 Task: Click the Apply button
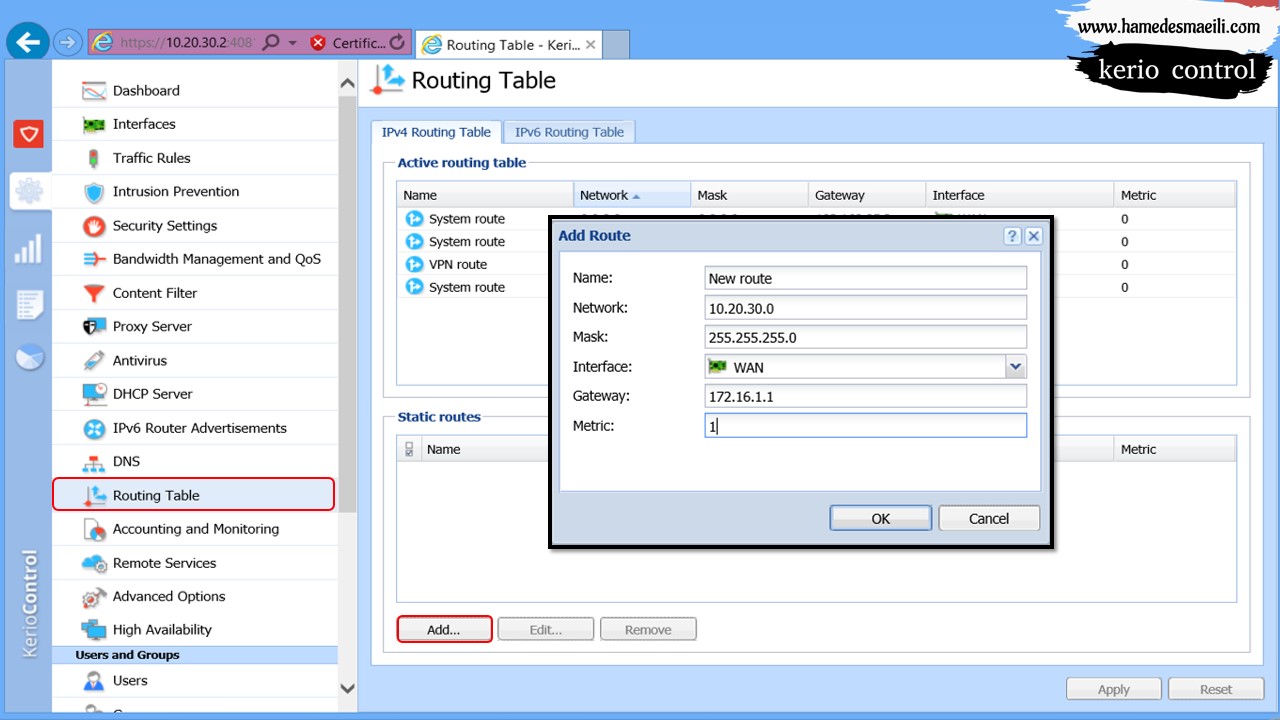pos(1114,689)
